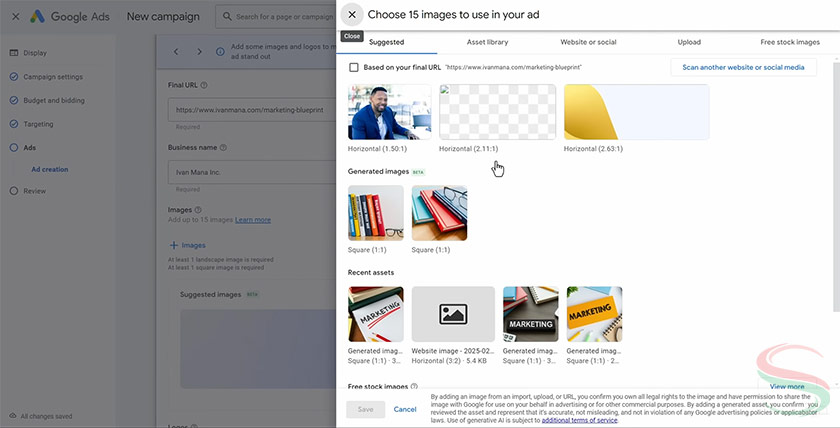Click the Display icon in sidebar
The image size is (840, 428).
coord(13,52)
